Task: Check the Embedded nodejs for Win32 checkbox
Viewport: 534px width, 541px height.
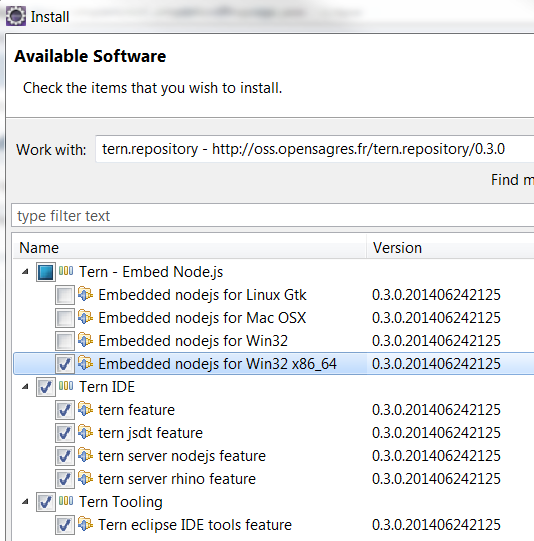Action: pyautogui.click(x=65, y=341)
